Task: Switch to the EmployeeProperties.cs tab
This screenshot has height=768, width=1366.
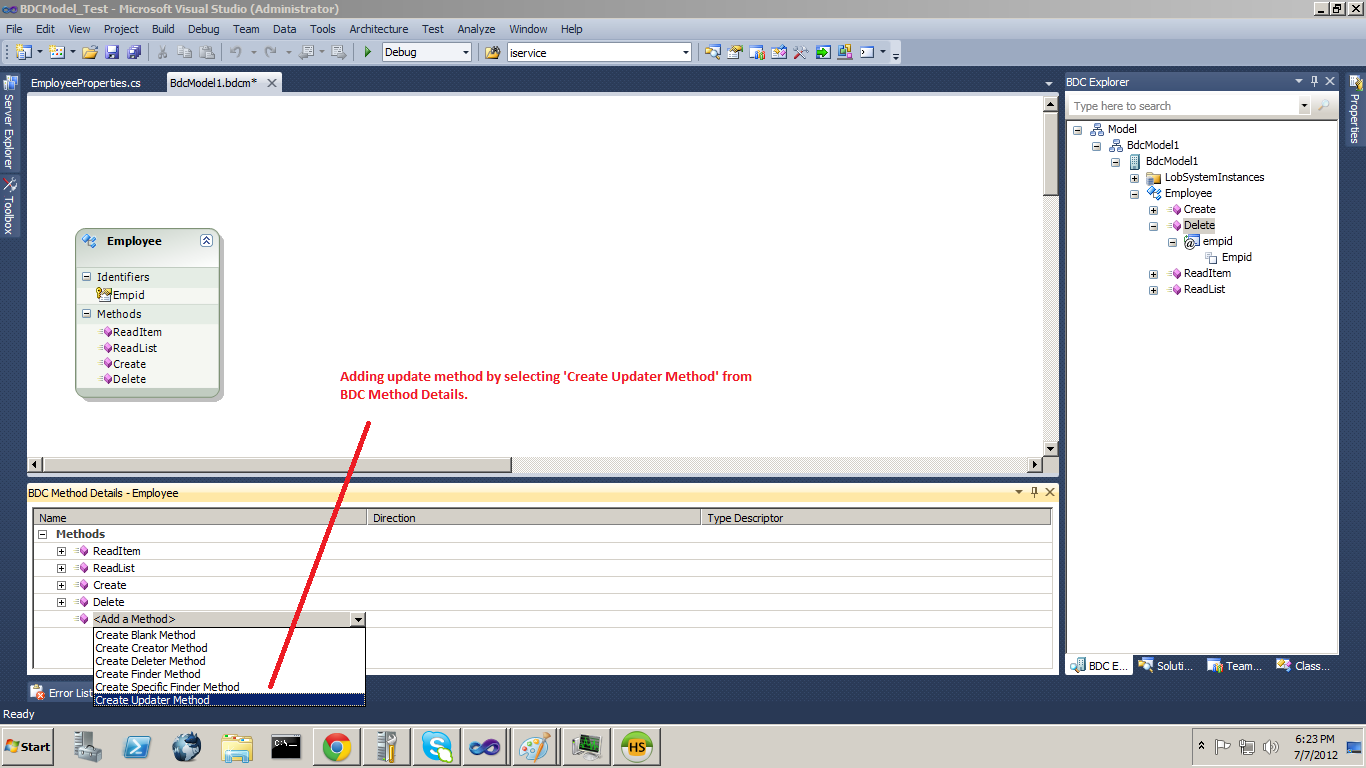Action: tap(86, 83)
